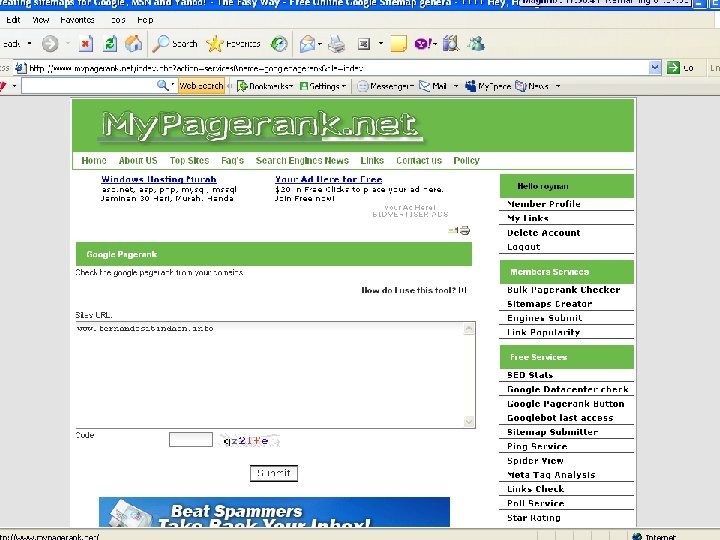Screen dimensions: 720x540
Task: Open the View menu
Action: tap(40, 20)
